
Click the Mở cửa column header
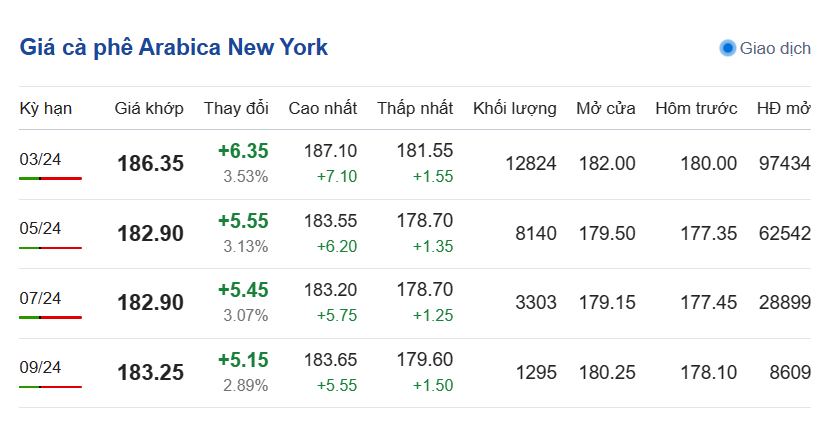coord(606,108)
